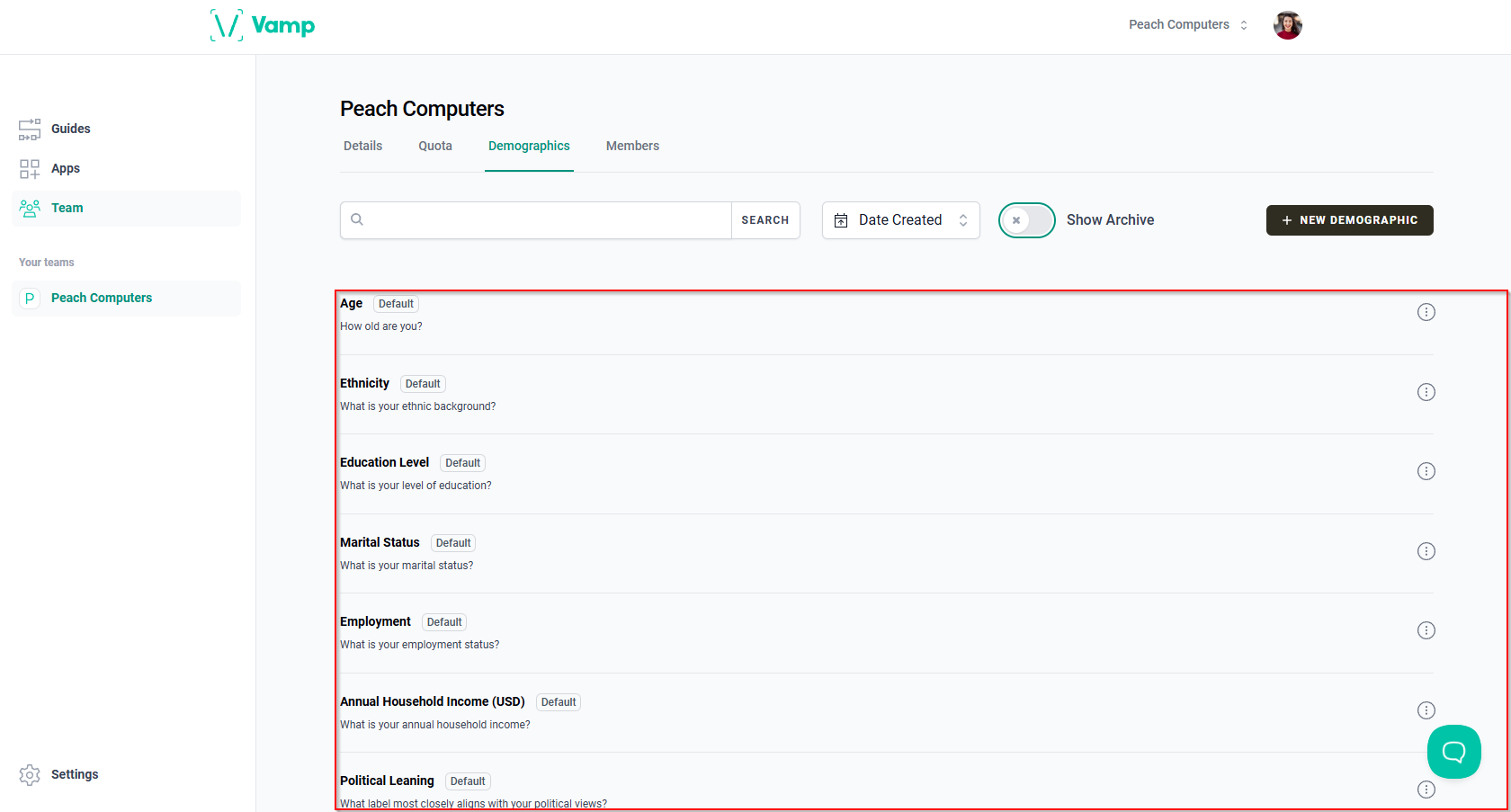Open options for the Age demographic
Viewport: 1511px width, 812px height.
[x=1426, y=311]
